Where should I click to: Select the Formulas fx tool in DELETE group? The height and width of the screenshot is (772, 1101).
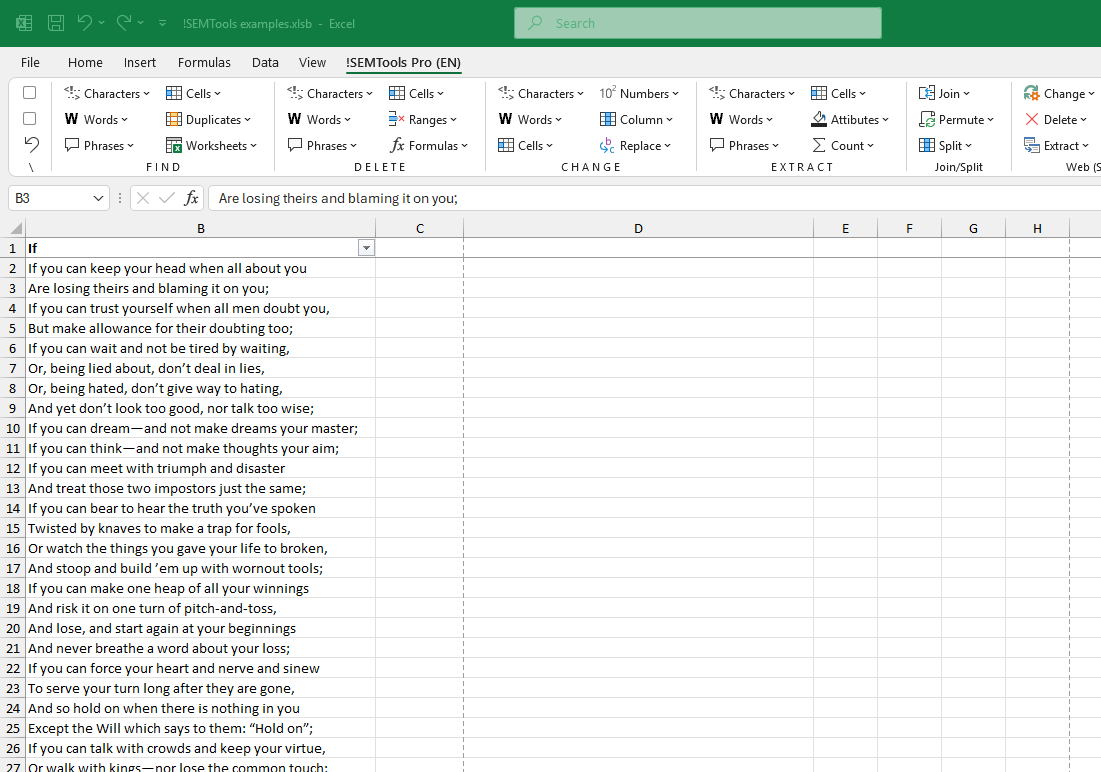click(x=429, y=145)
